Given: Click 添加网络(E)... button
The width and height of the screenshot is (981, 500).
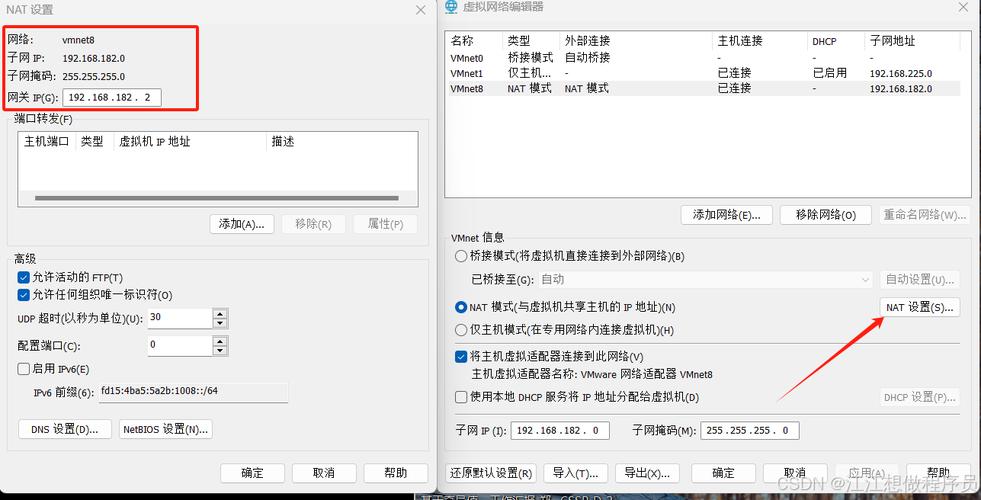Looking at the screenshot, I should [726, 215].
